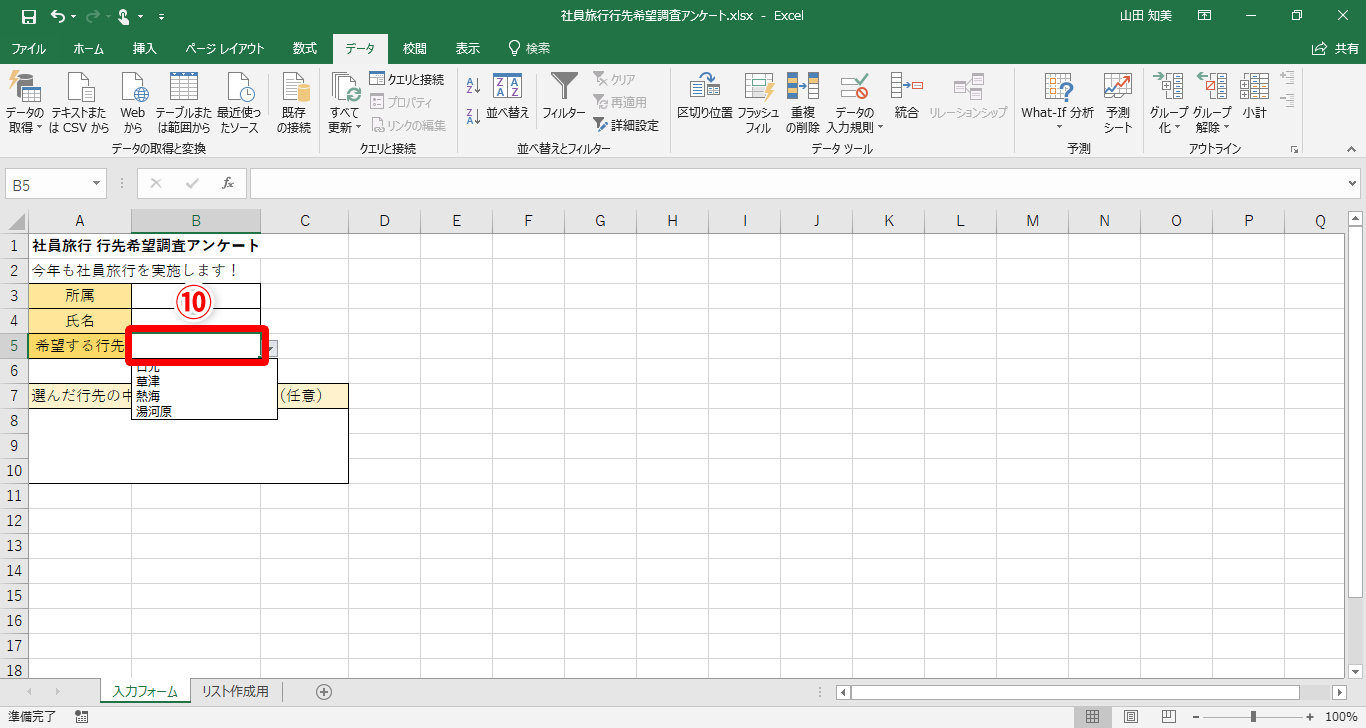This screenshot has width=1366, height=728.
Task: Select all cells with corner button
Action: (15, 221)
